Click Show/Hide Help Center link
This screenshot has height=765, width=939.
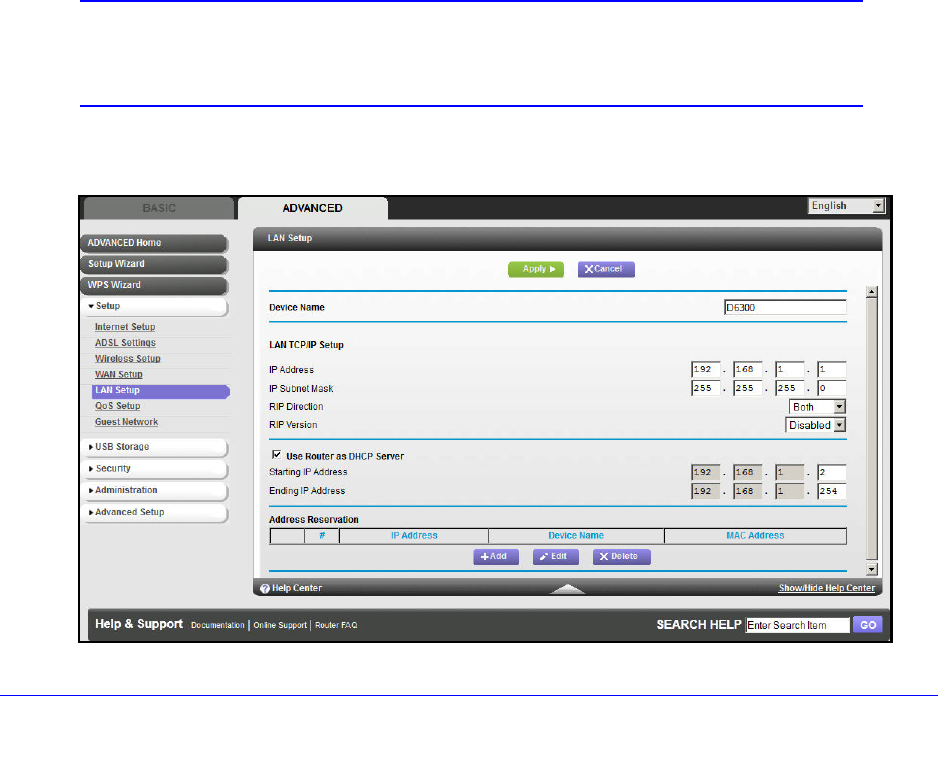(x=826, y=588)
